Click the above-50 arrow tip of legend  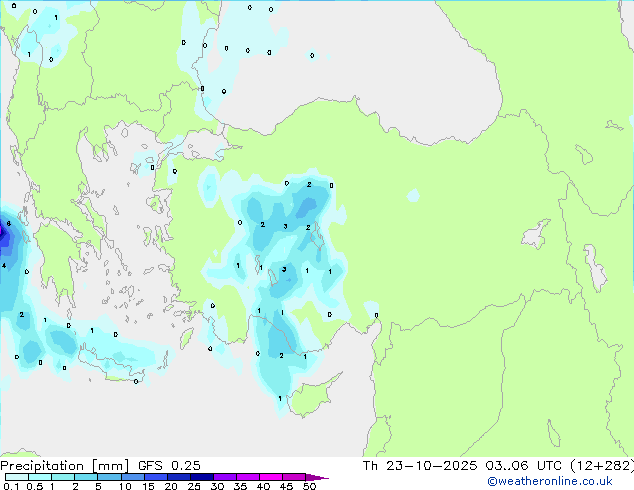click(x=317, y=477)
